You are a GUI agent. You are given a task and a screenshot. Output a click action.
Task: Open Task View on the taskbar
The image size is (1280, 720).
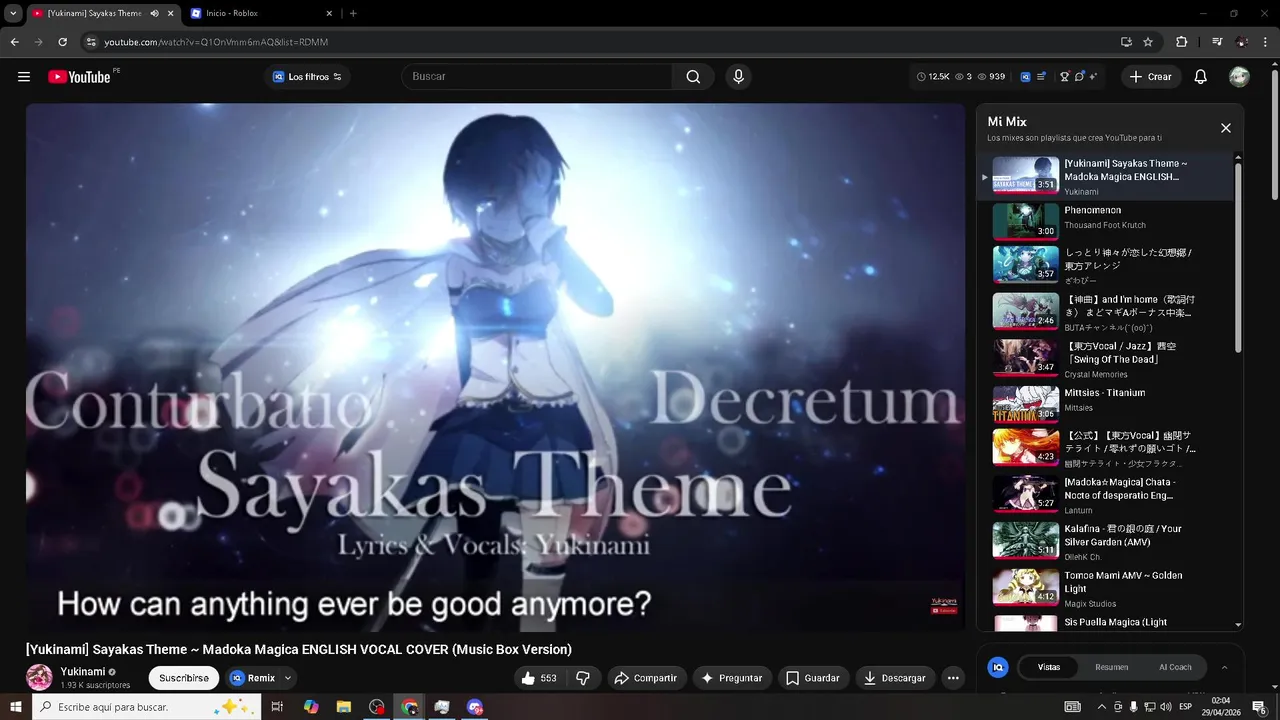[277, 707]
